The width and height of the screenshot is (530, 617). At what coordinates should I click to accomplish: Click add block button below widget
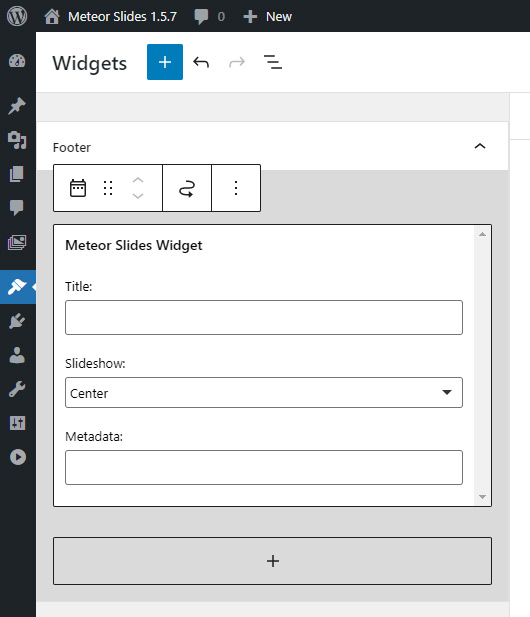[x=273, y=561]
